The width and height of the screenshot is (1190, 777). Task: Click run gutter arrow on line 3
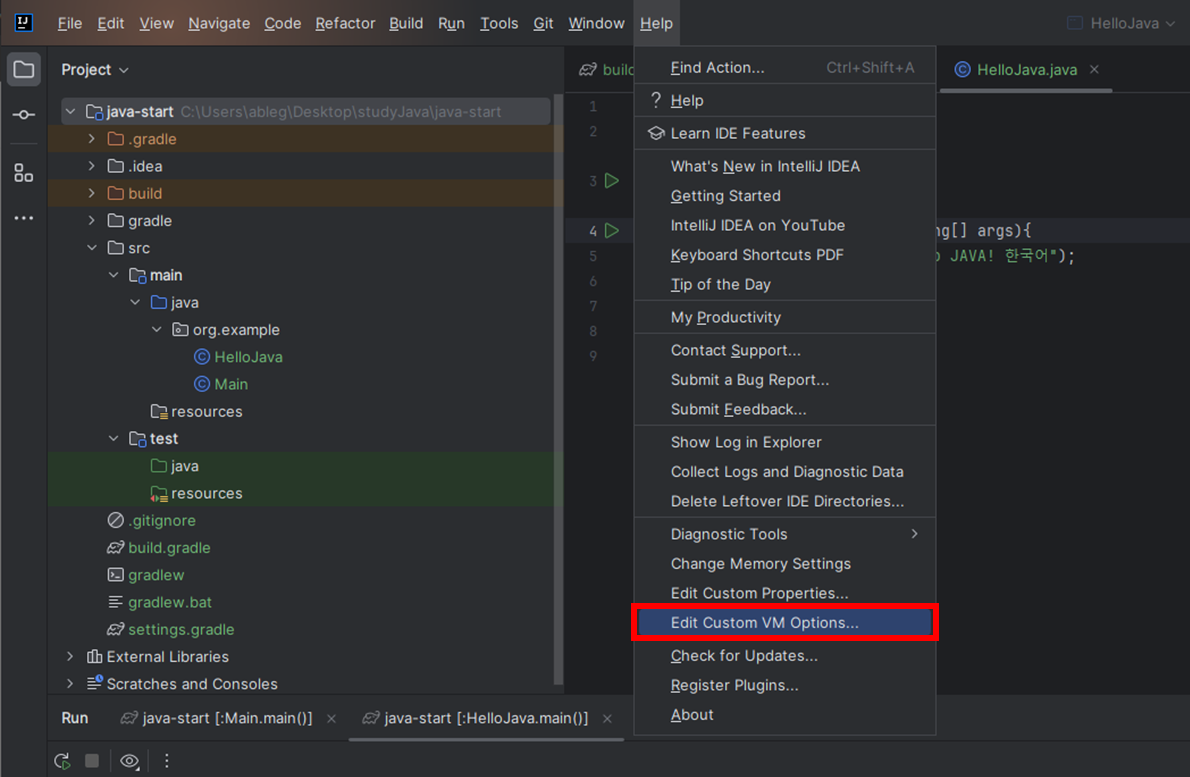click(x=612, y=181)
